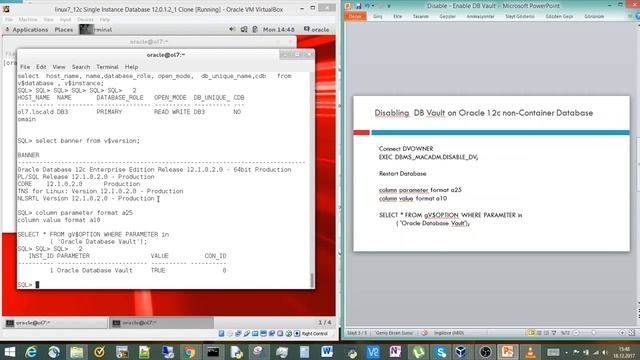This screenshot has width=640, height=360.
Task: Open the Tasarım ribbon tab
Action: click(420, 16)
